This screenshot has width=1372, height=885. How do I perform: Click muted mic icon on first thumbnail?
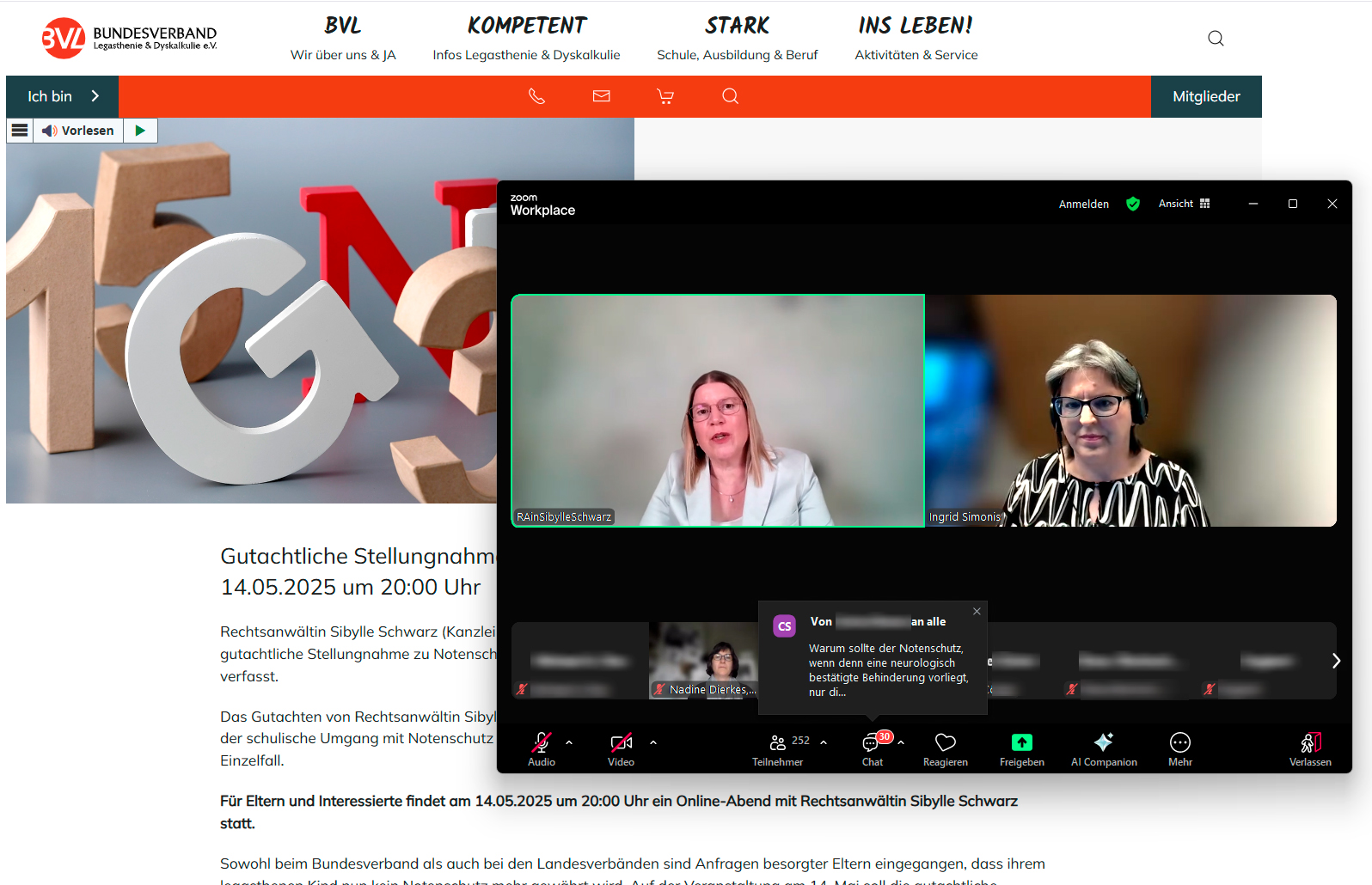pos(522,689)
